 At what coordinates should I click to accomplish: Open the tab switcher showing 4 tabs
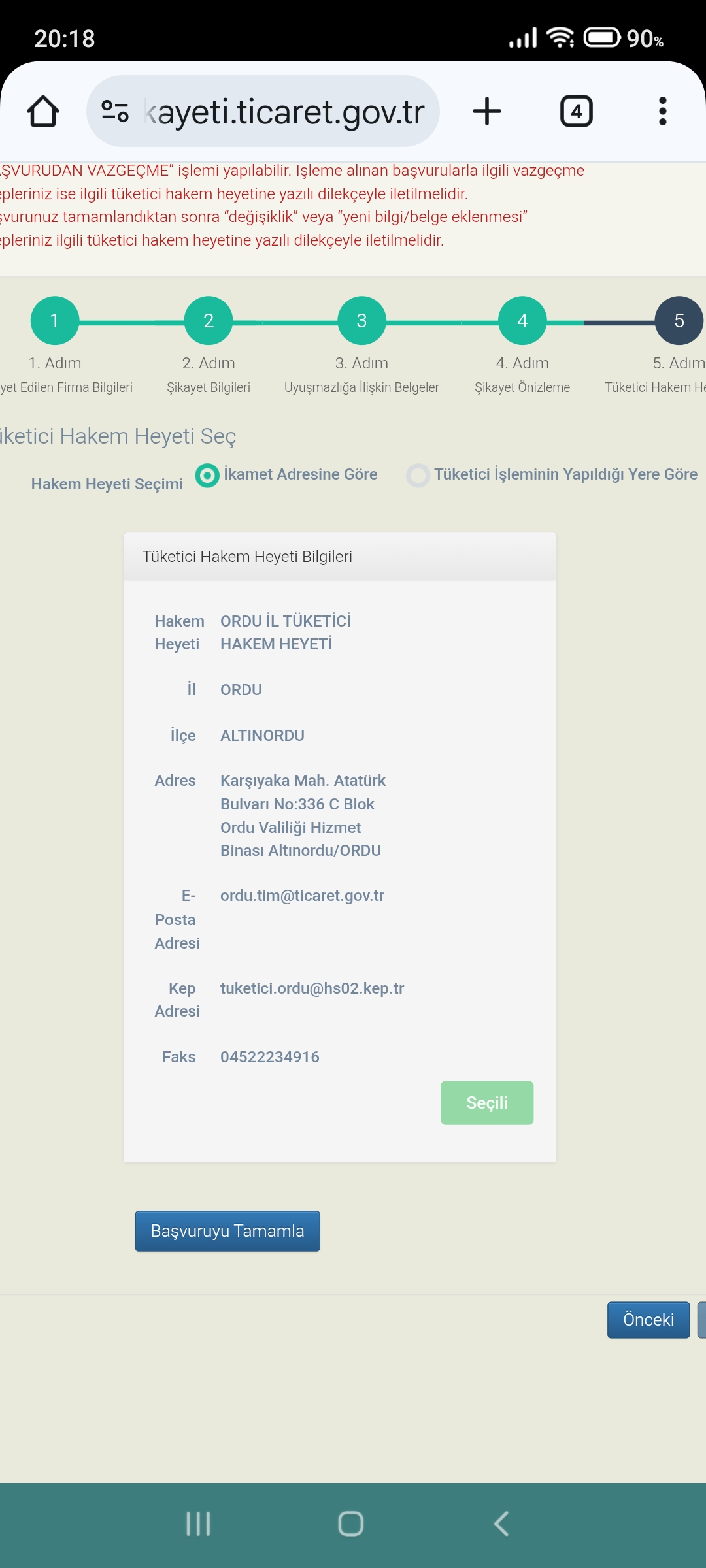[577, 111]
